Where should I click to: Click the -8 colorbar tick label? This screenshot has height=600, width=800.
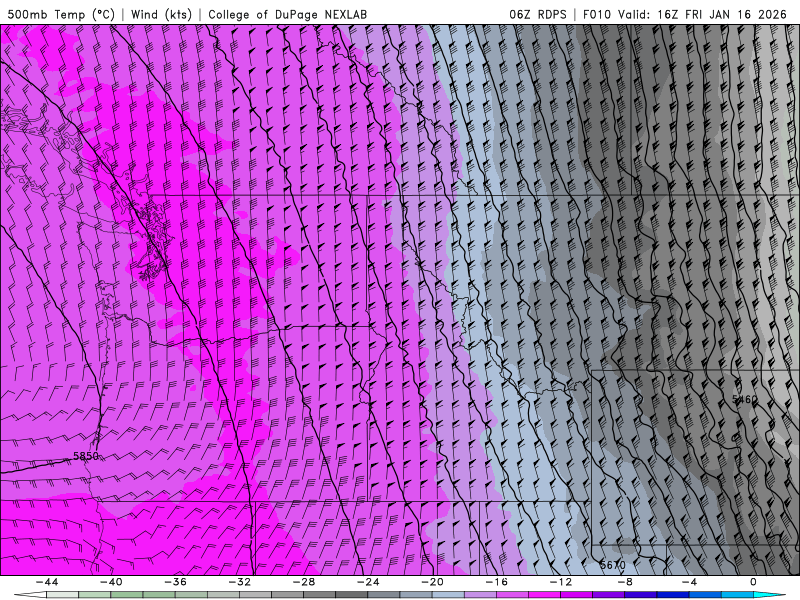pyautogui.click(x=625, y=582)
